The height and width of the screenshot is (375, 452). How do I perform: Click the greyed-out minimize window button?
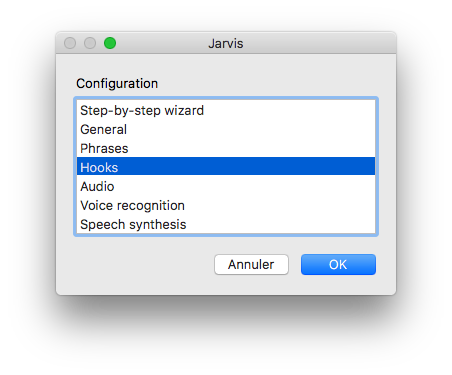click(x=90, y=43)
